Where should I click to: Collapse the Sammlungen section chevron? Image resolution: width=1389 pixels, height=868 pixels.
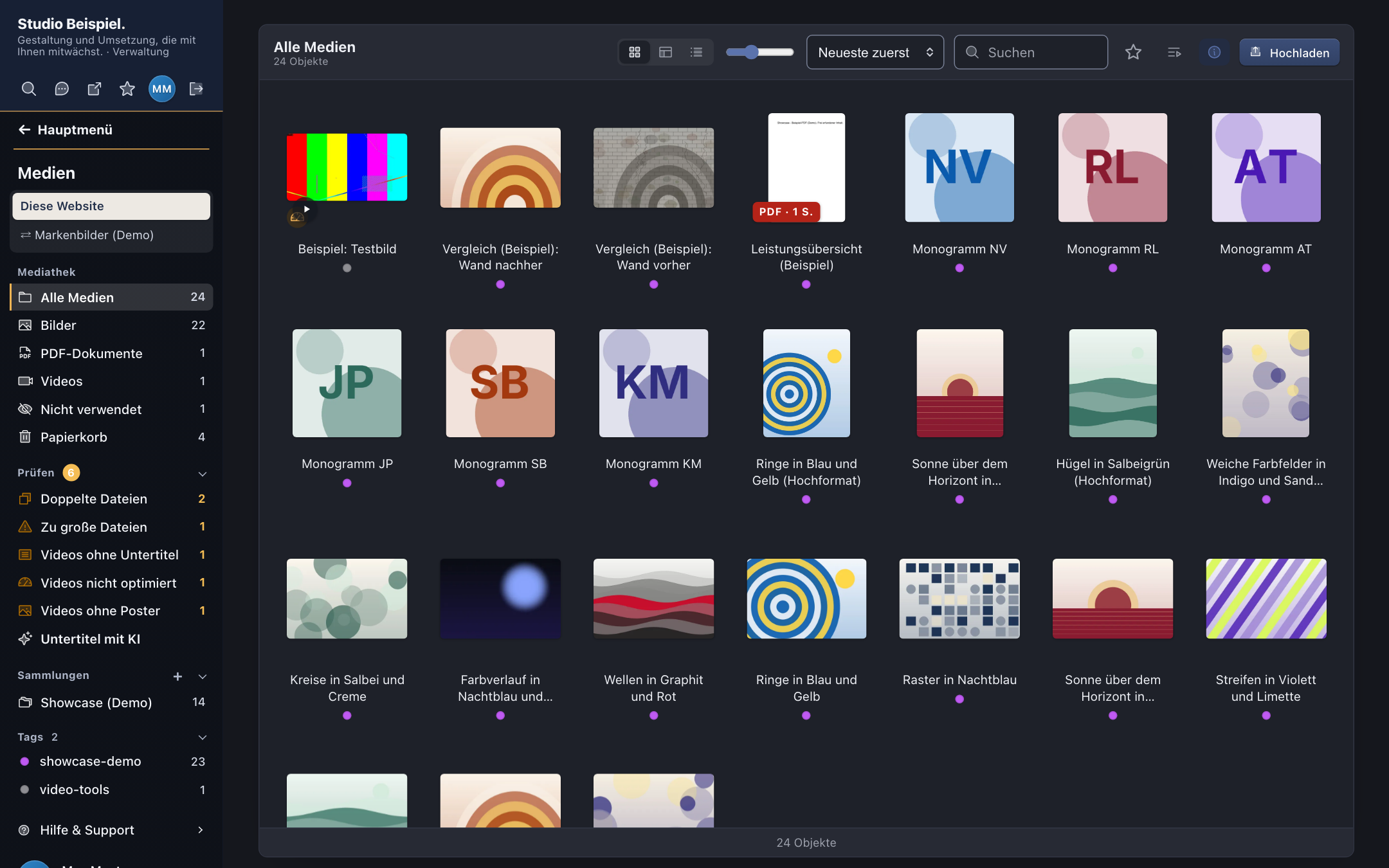203,676
